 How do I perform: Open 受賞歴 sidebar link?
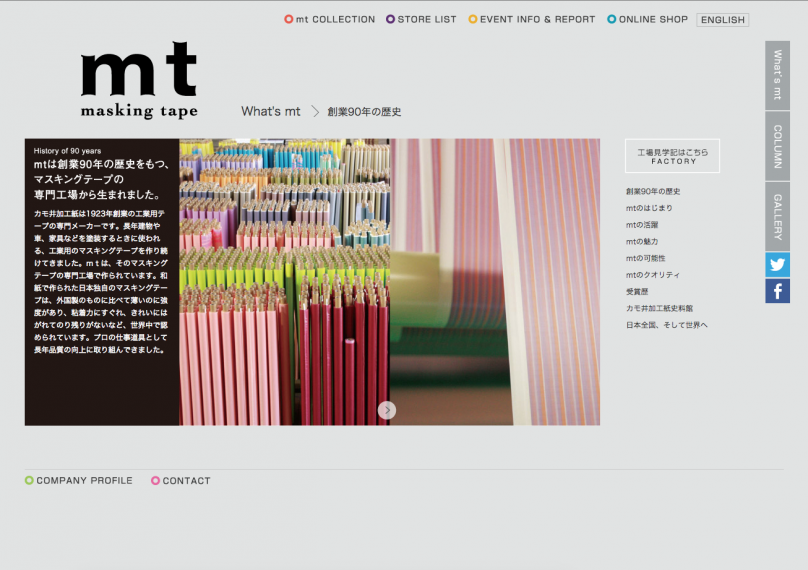point(637,291)
